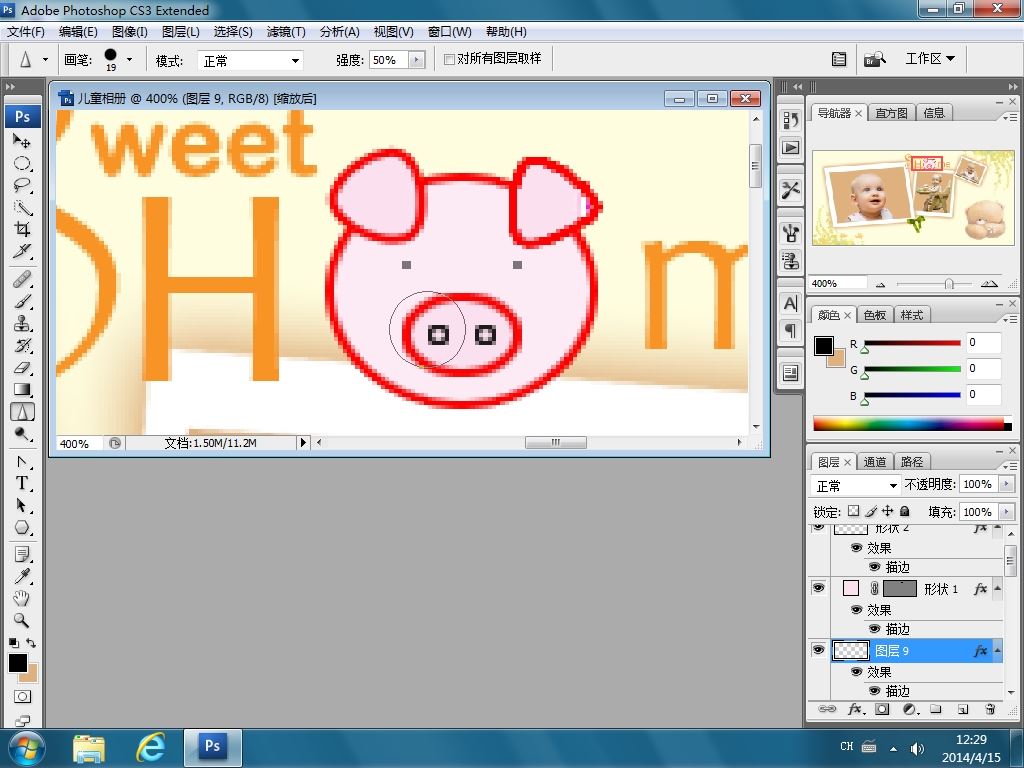Screen dimensions: 1024x768
Task: Enable sample all layers checkbox
Action: click(x=449, y=59)
